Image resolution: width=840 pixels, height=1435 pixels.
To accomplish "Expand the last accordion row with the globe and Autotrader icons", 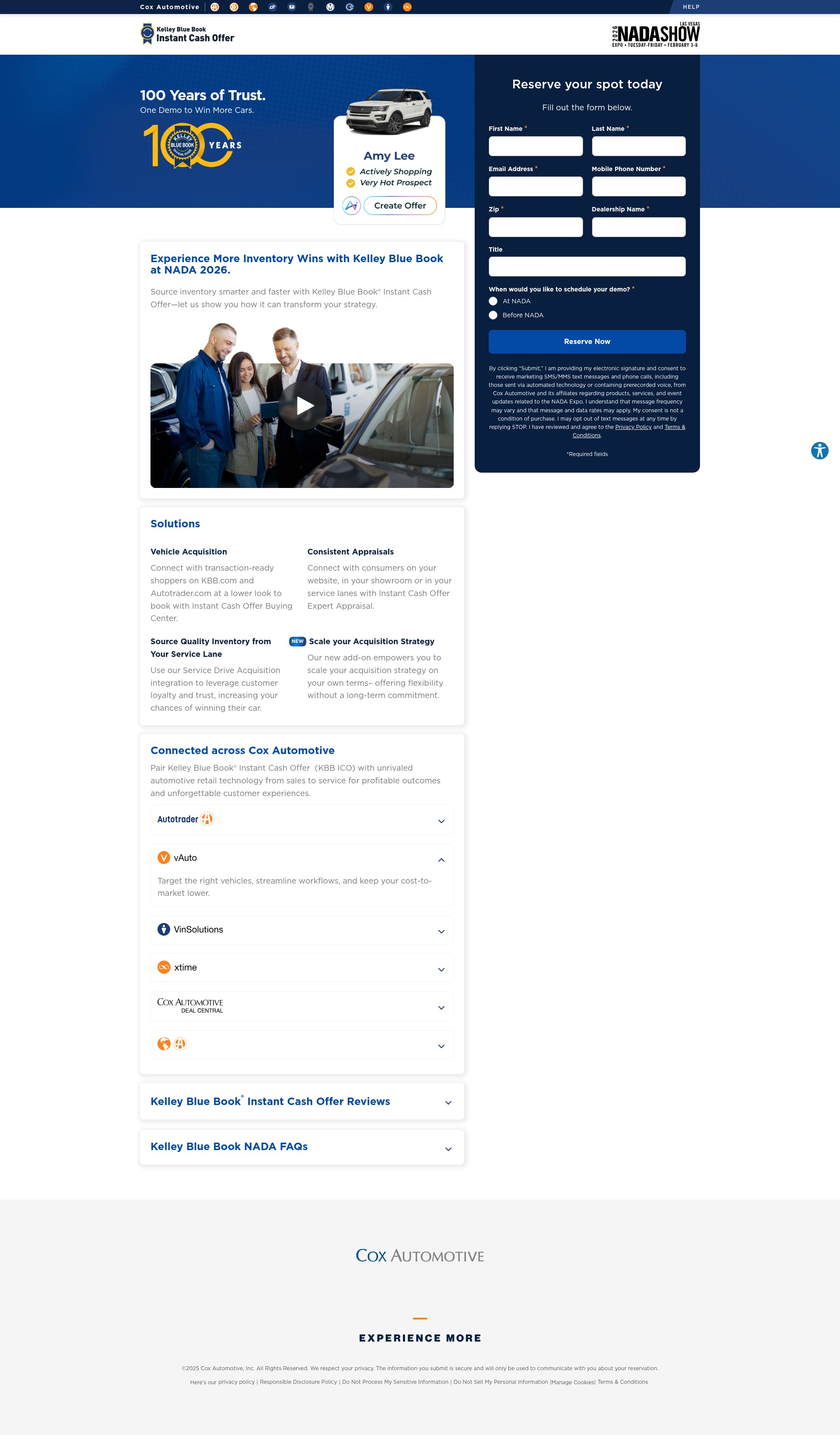I will [302, 1044].
